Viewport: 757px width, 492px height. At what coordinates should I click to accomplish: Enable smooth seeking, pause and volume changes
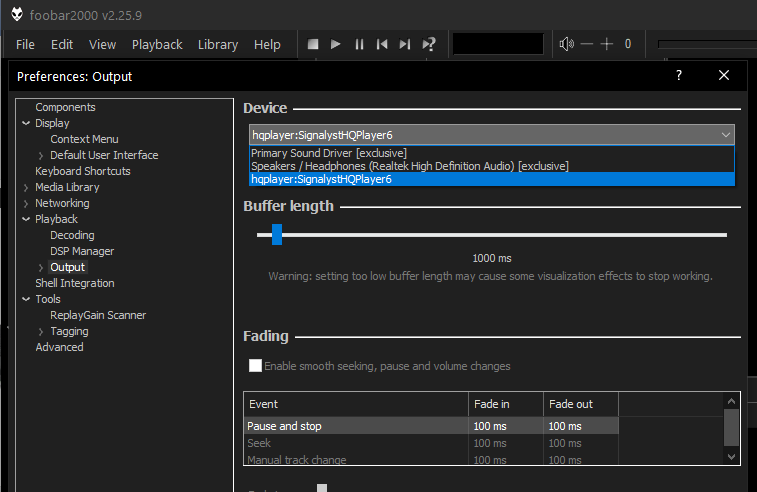pyautogui.click(x=255, y=365)
